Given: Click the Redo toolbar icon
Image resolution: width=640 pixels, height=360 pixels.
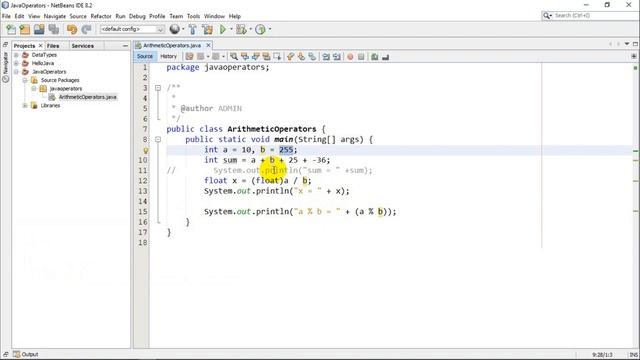Looking at the screenshot, I should pos(86,29).
